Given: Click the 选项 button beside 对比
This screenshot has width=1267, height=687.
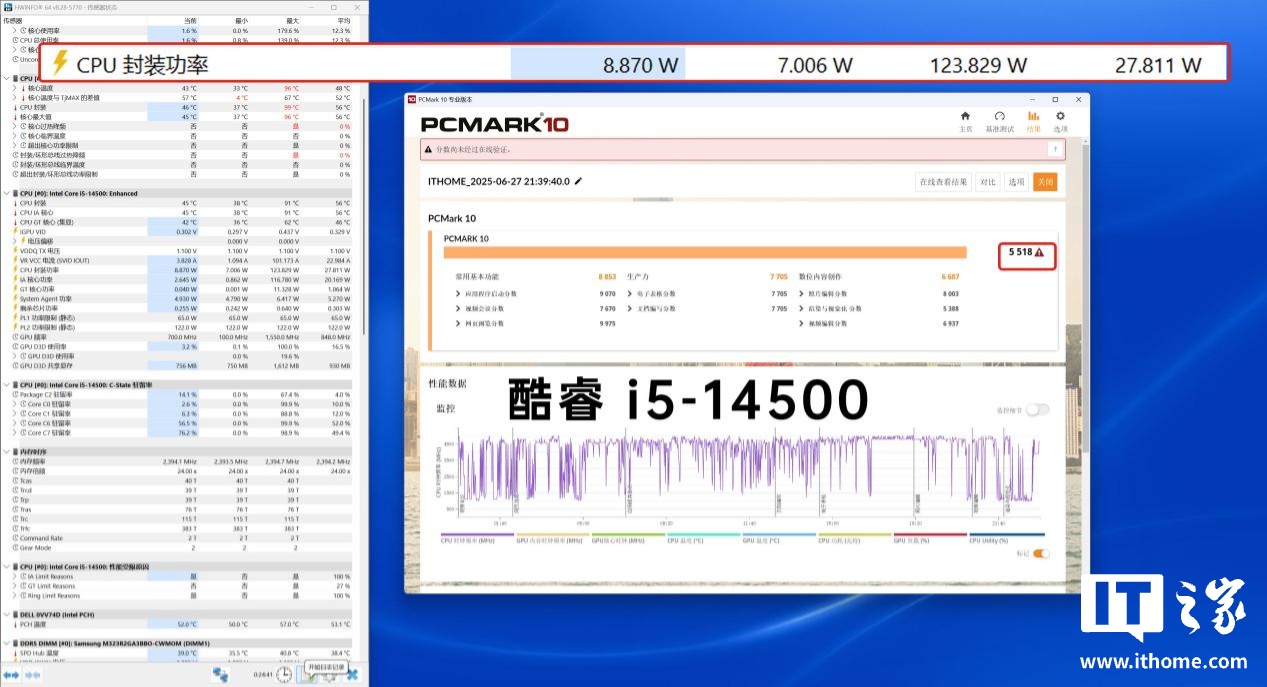Looking at the screenshot, I should tap(1016, 182).
